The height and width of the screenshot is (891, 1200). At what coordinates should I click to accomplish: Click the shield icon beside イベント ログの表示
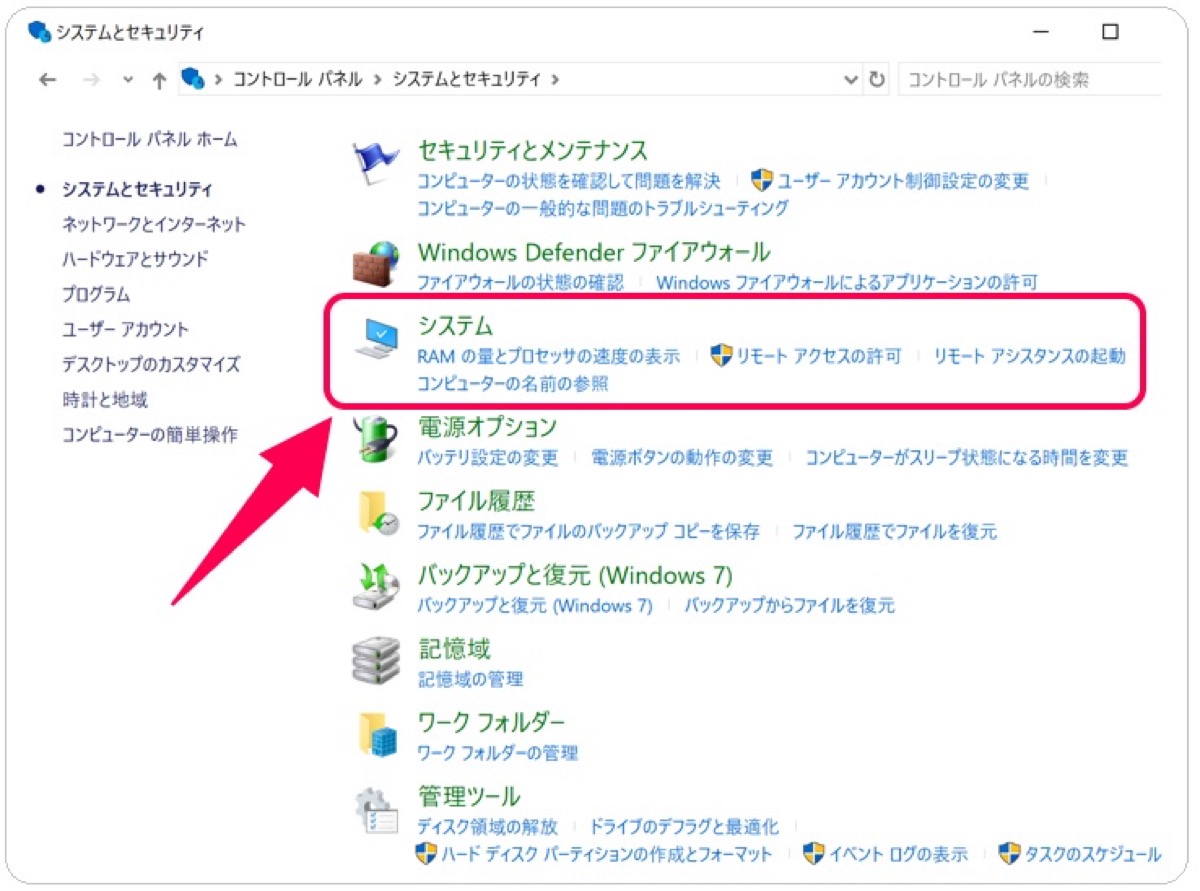[x=814, y=854]
